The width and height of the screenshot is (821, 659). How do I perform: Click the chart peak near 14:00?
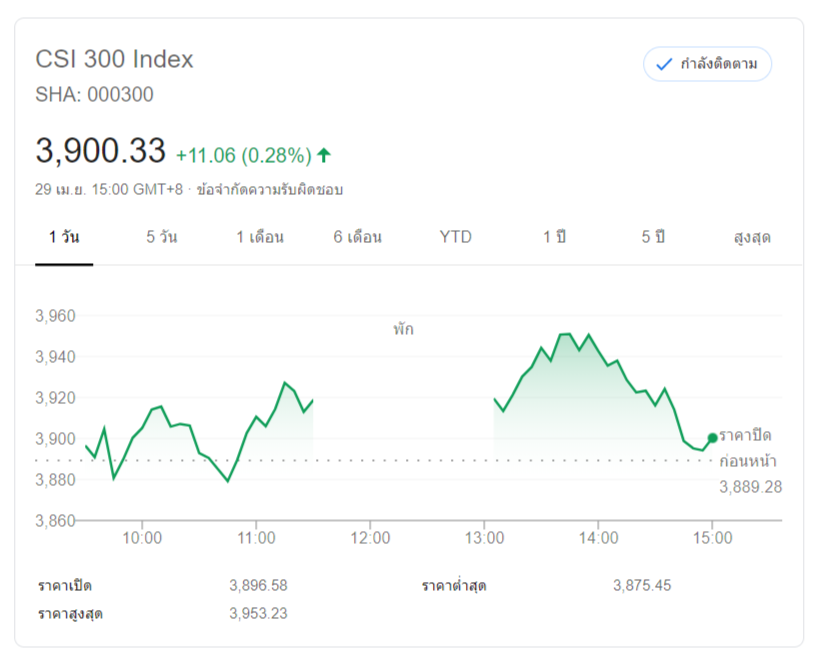click(565, 334)
